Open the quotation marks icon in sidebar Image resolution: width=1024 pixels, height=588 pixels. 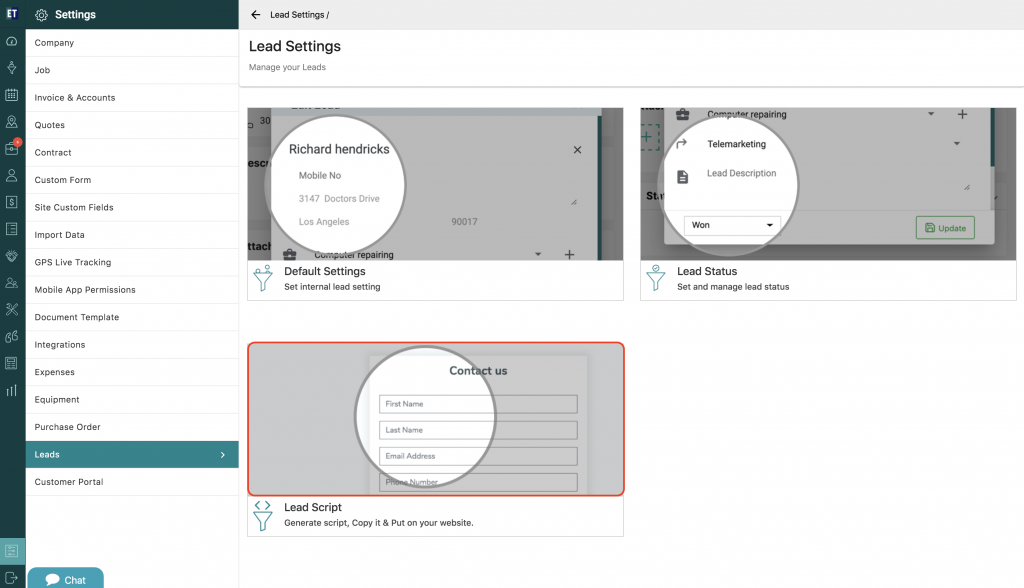[x=12, y=336]
